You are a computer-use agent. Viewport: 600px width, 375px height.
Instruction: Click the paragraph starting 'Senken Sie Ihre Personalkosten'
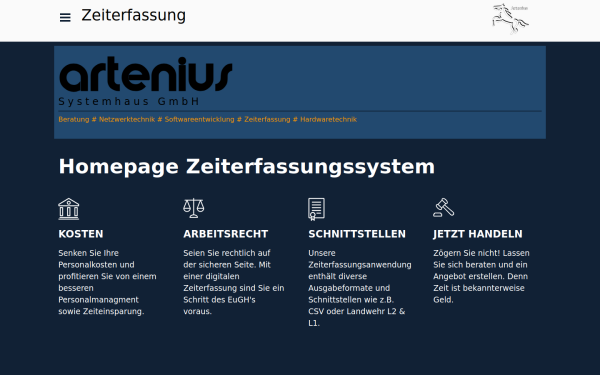pos(108,282)
